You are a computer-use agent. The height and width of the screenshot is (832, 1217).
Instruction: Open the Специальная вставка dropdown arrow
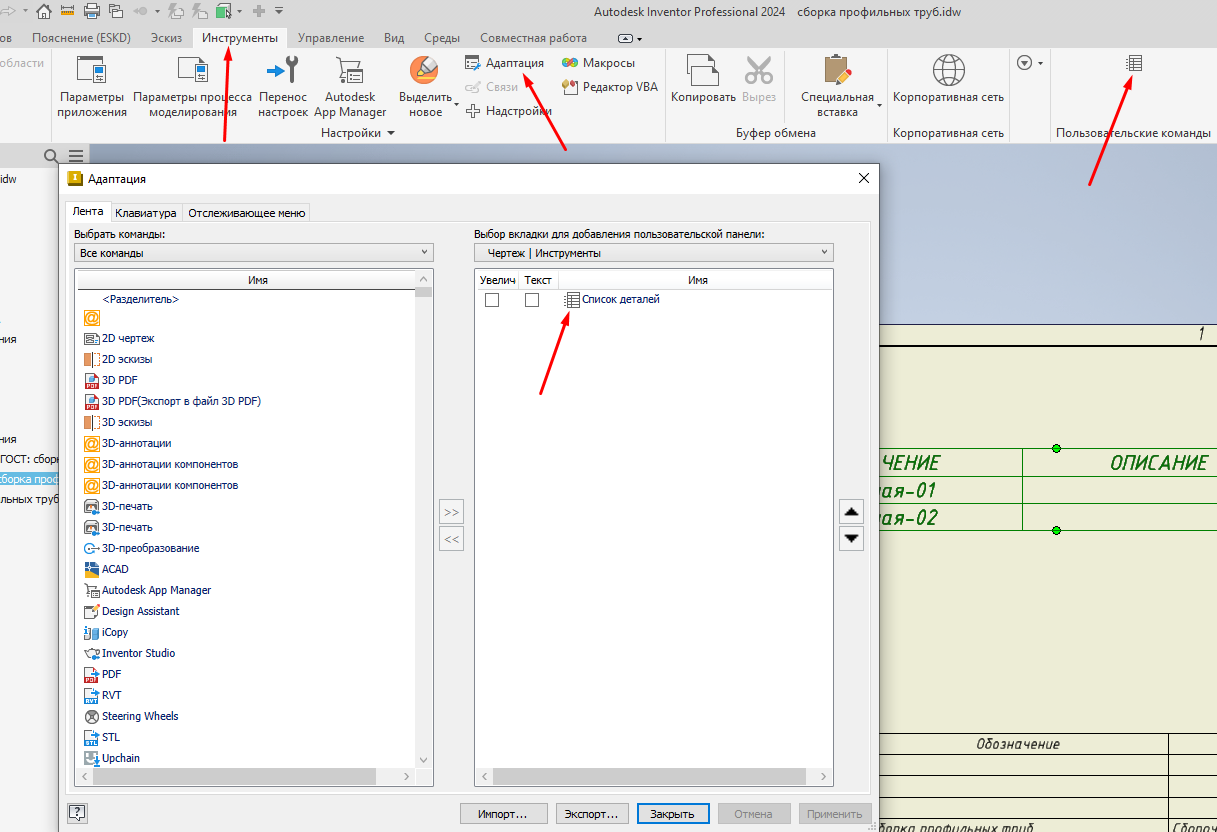[880, 104]
